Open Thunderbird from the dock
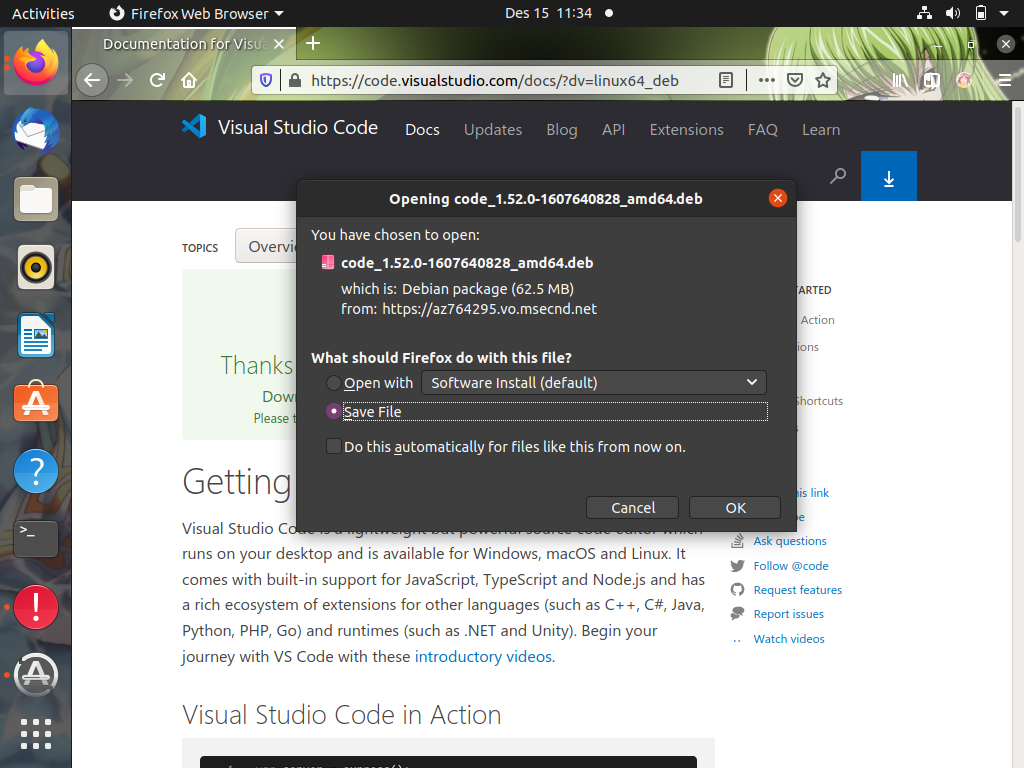Image resolution: width=1024 pixels, height=768 pixels. [x=36, y=130]
